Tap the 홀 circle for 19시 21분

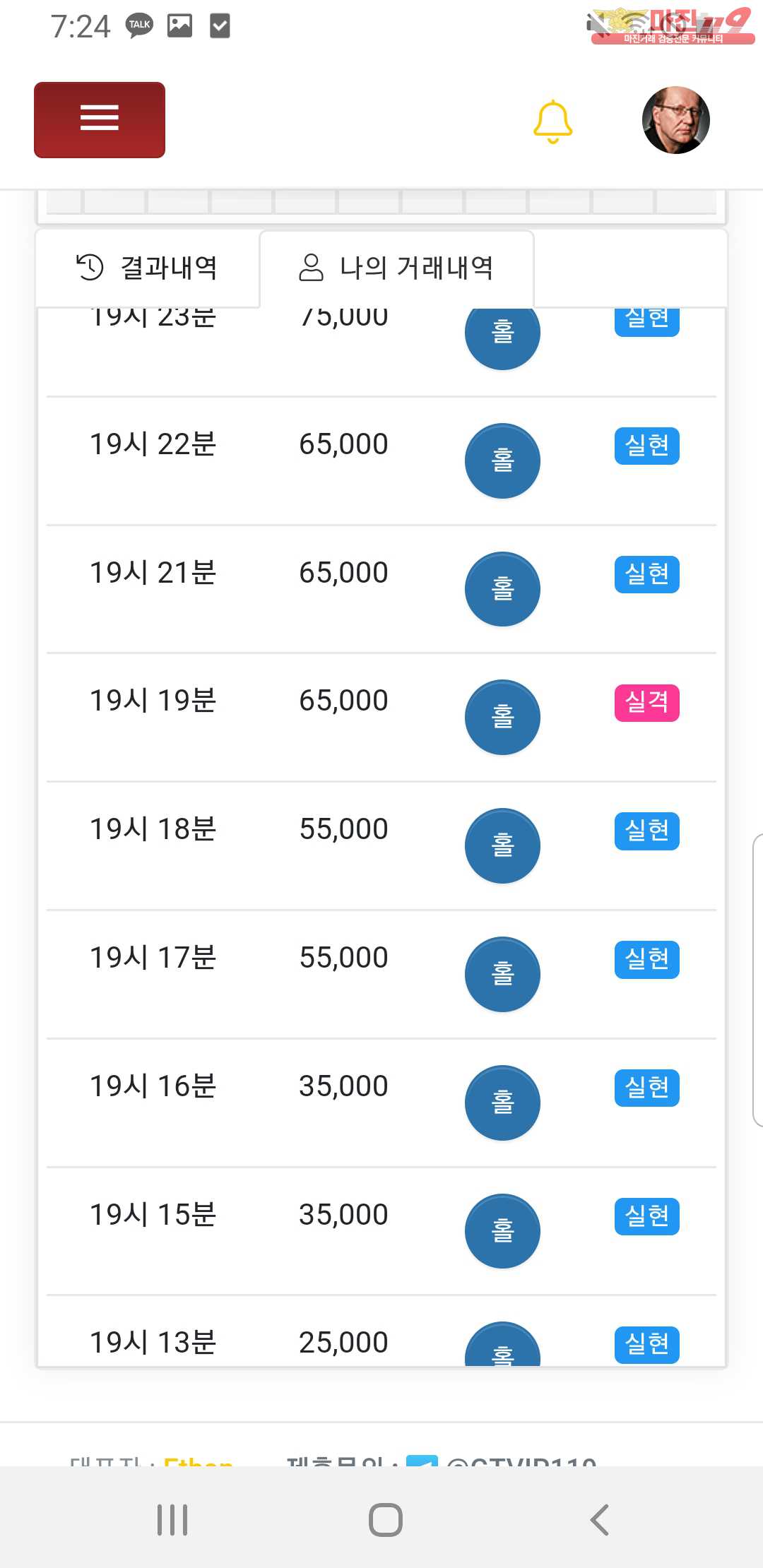pyautogui.click(x=502, y=589)
